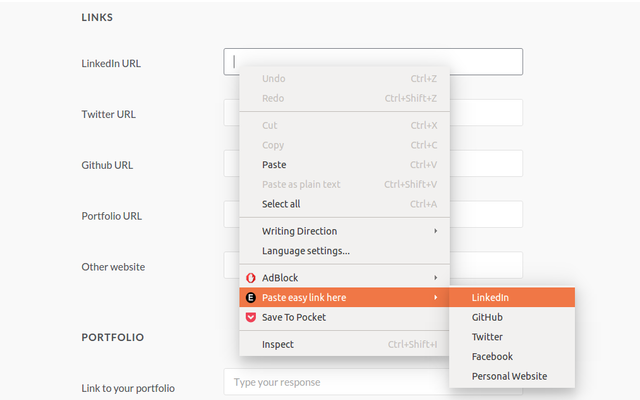
Task: Pick Facebook from the easy link submenu
Action: [x=512, y=356]
